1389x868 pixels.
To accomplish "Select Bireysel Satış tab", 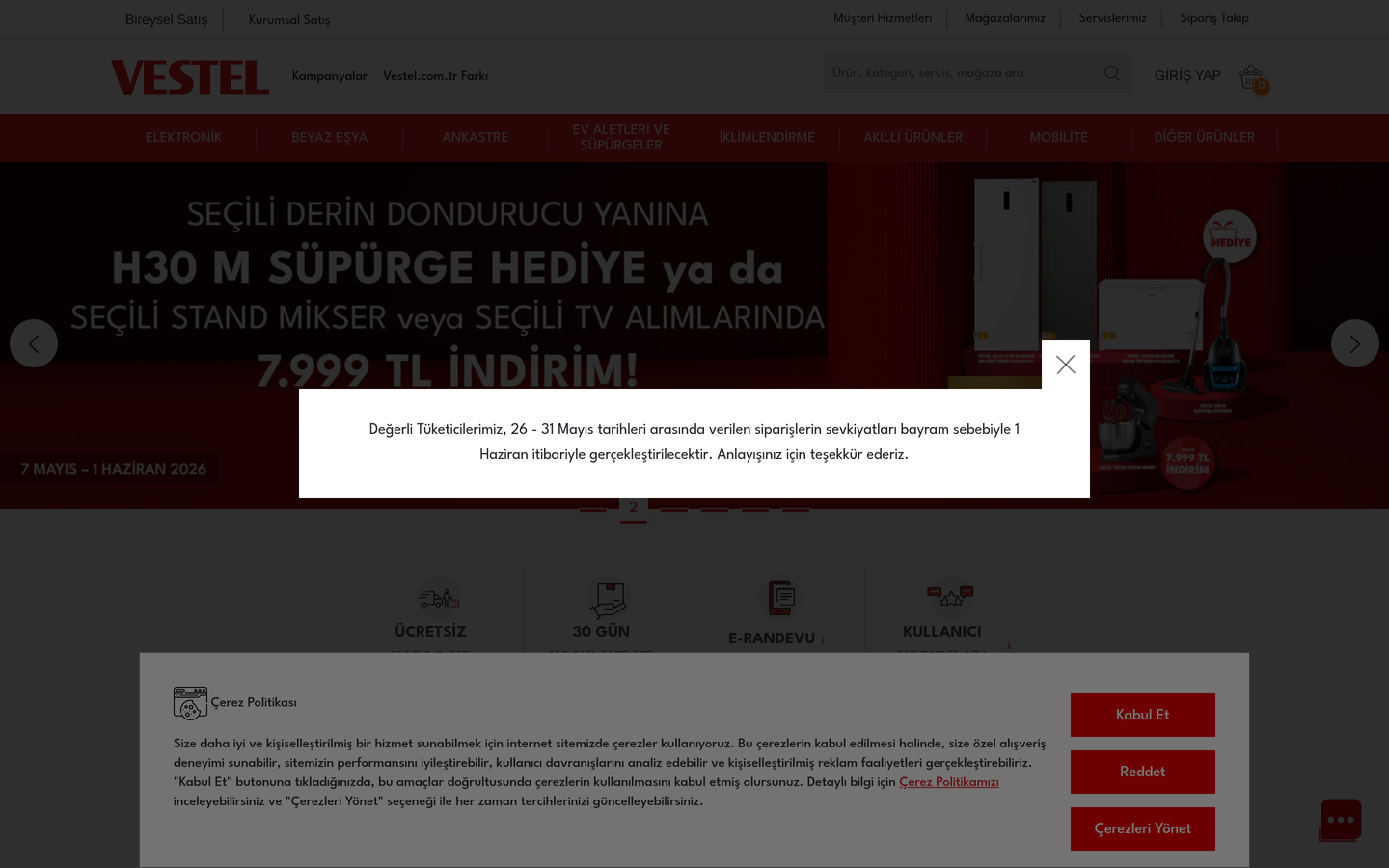I will pos(166,19).
